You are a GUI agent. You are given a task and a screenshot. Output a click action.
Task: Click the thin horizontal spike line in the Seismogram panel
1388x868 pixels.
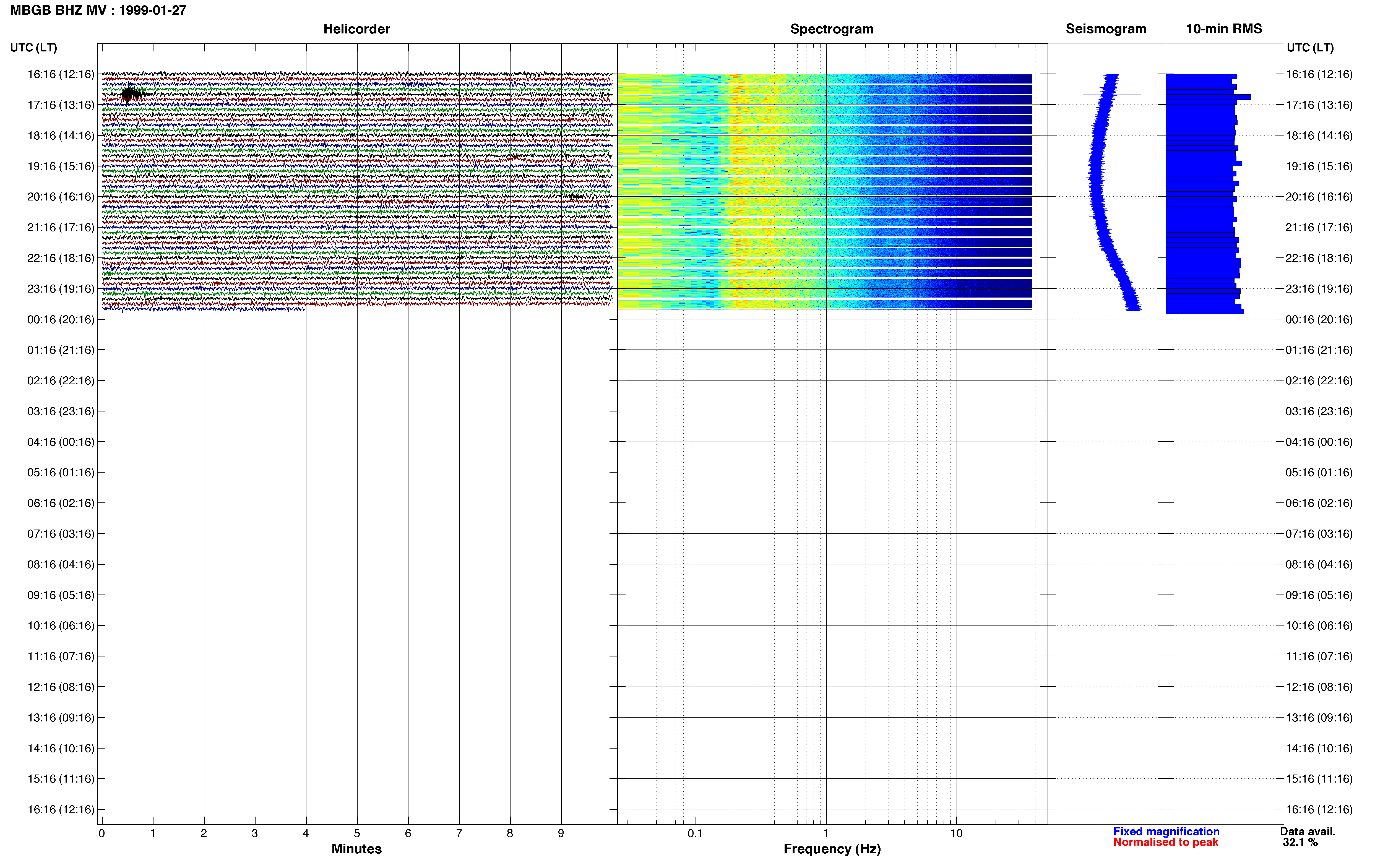[1111, 95]
